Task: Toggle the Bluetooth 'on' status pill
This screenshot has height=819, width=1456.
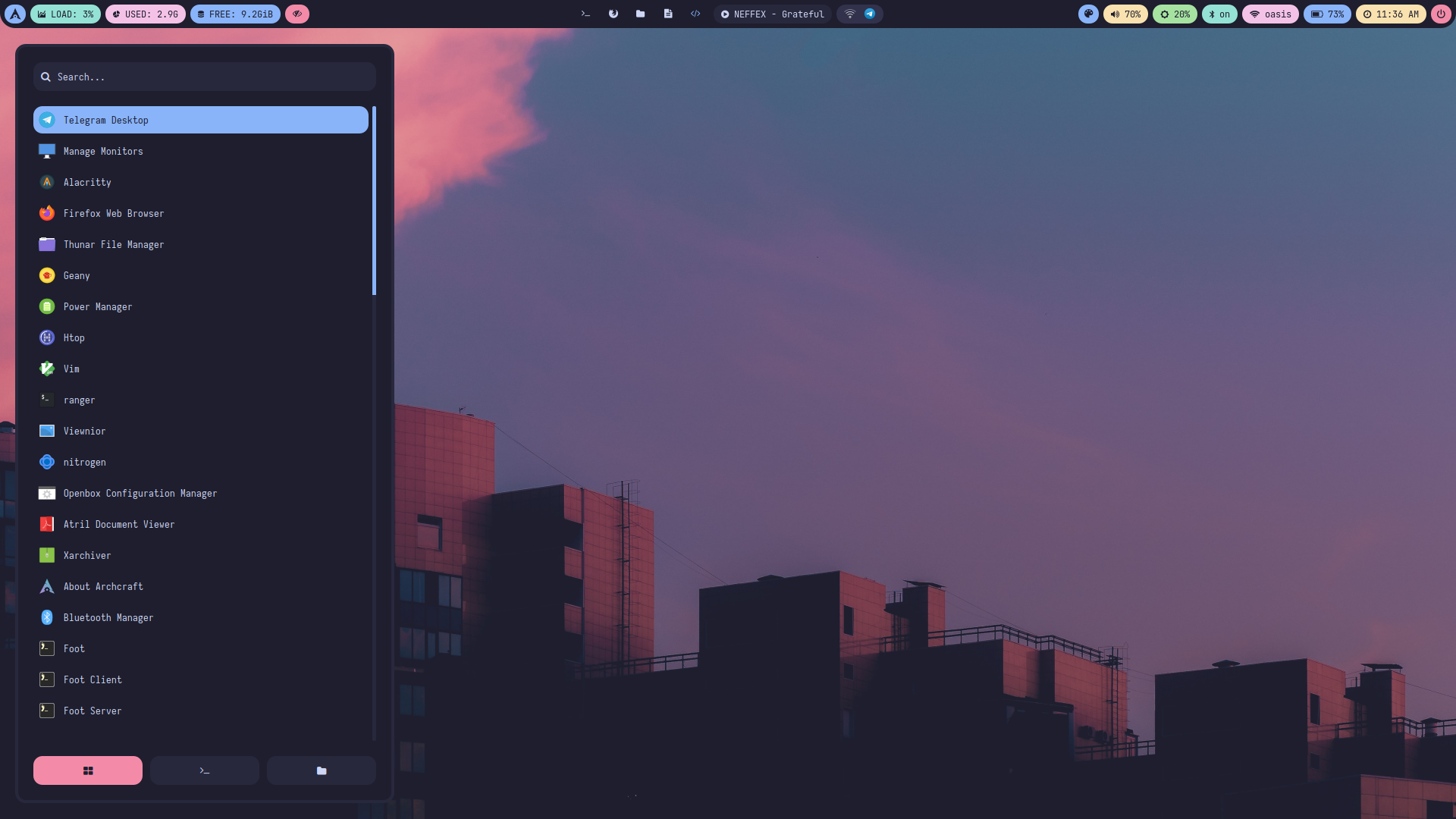Action: coord(1219,14)
